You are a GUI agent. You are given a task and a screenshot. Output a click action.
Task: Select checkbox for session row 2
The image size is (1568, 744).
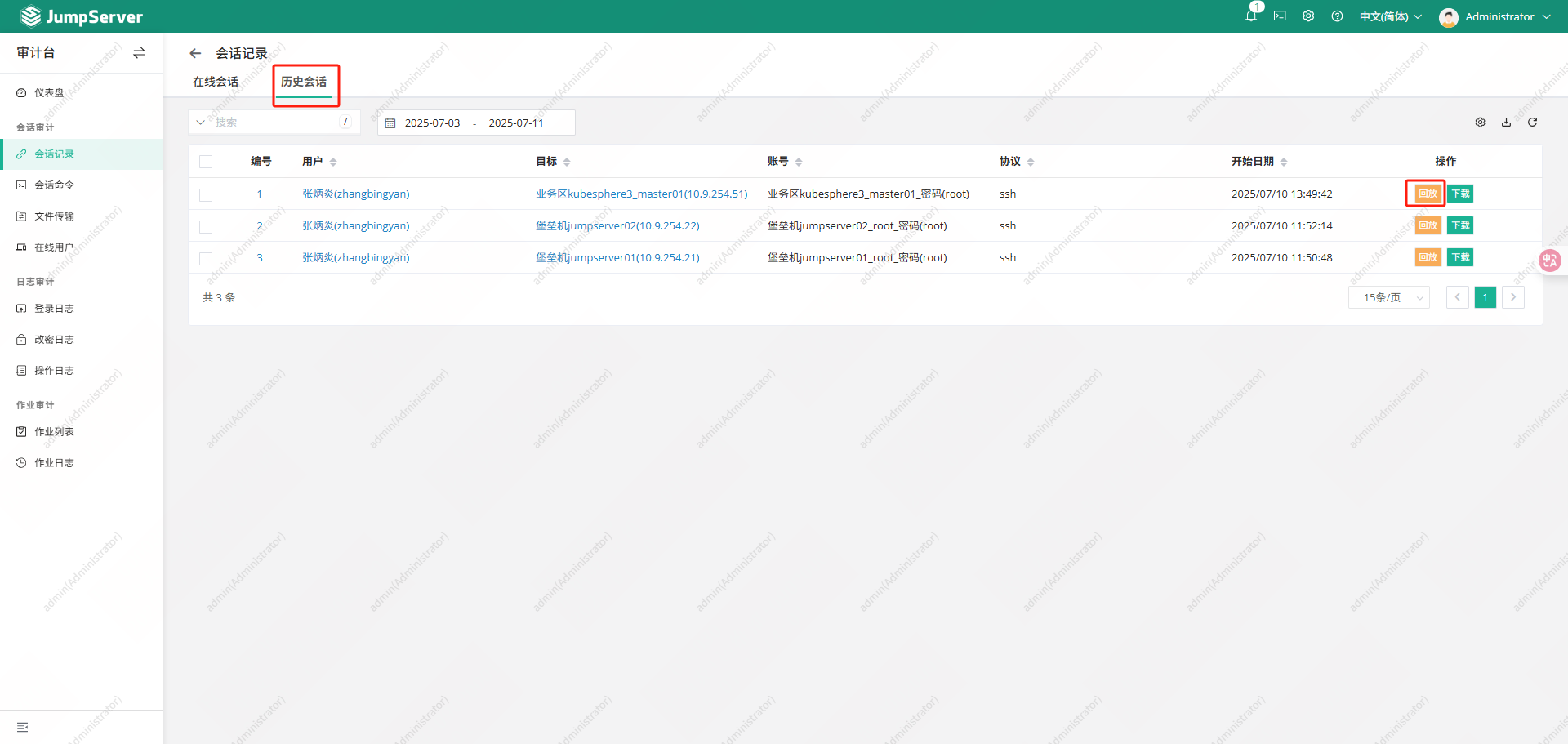(206, 226)
